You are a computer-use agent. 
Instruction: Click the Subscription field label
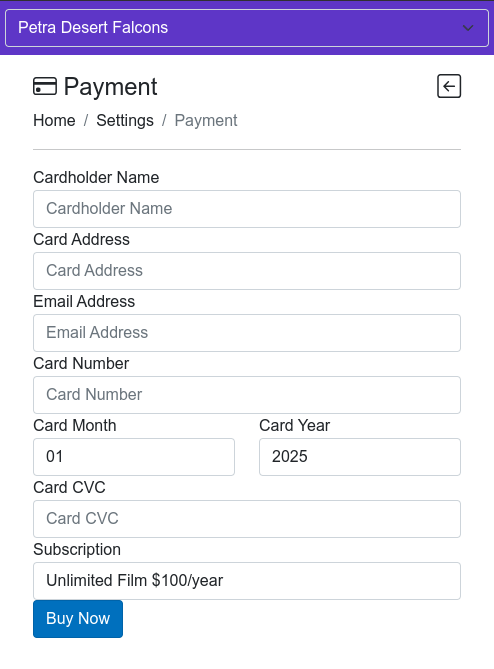coord(77,550)
